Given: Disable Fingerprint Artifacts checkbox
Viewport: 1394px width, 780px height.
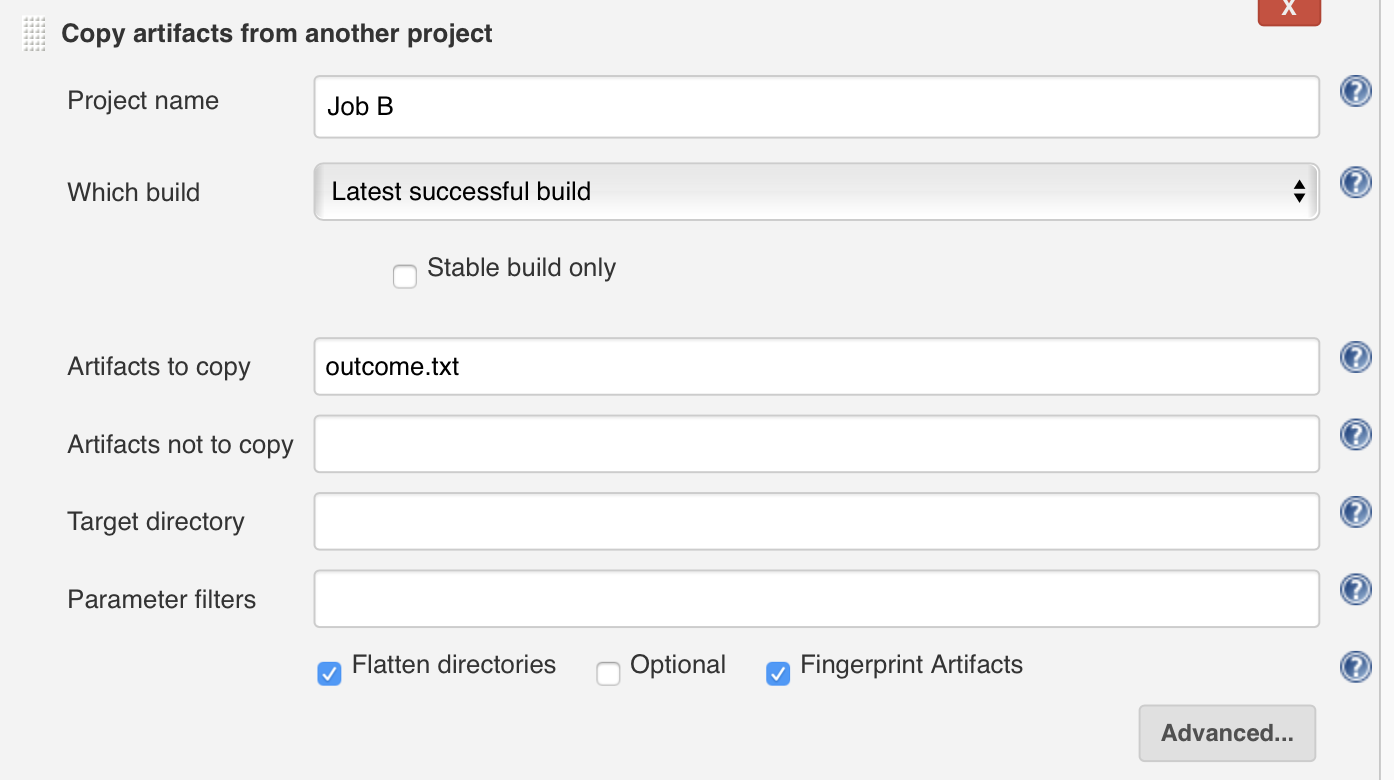Looking at the screenshot, I should [x=778, y=674].
